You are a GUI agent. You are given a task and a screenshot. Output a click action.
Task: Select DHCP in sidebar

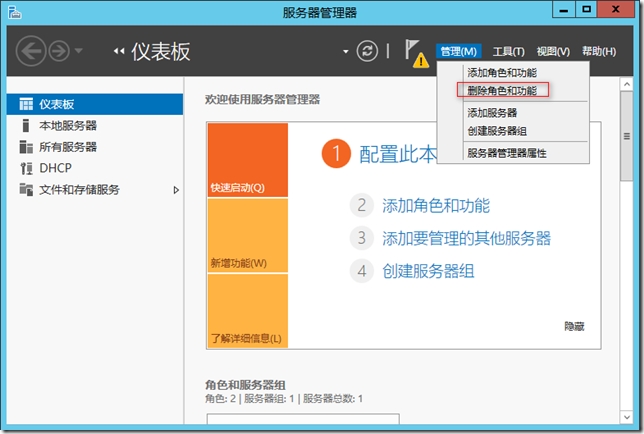coord(95,168)
